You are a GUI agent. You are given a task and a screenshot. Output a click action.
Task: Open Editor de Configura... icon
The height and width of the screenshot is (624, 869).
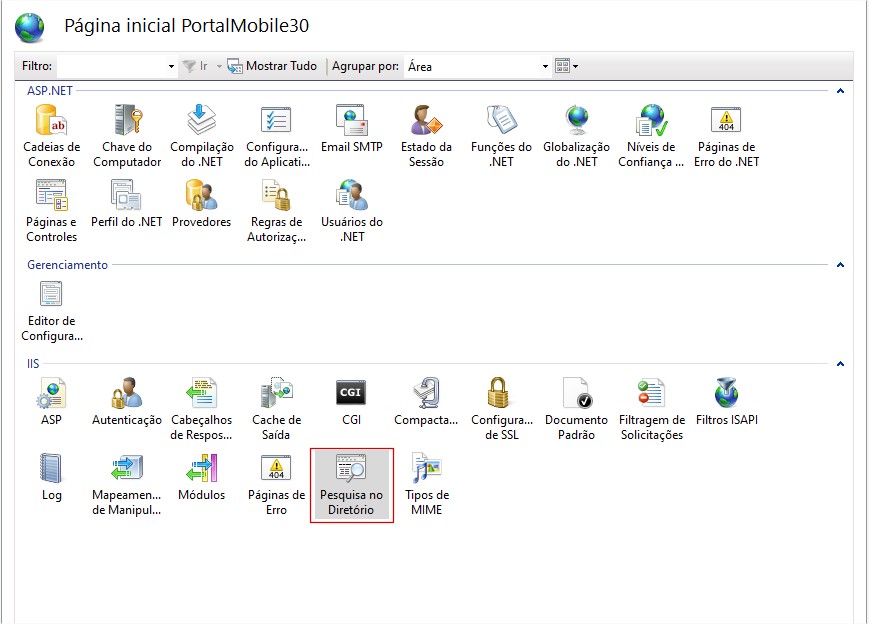(x=52, y=311)
